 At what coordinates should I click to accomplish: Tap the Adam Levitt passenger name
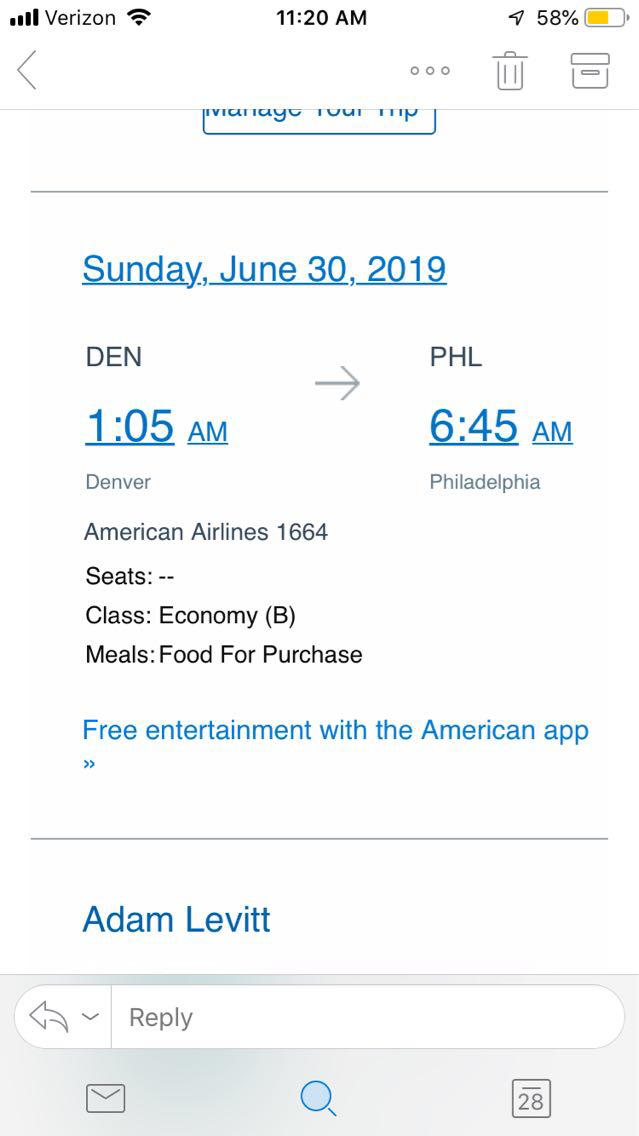point(176,919)
